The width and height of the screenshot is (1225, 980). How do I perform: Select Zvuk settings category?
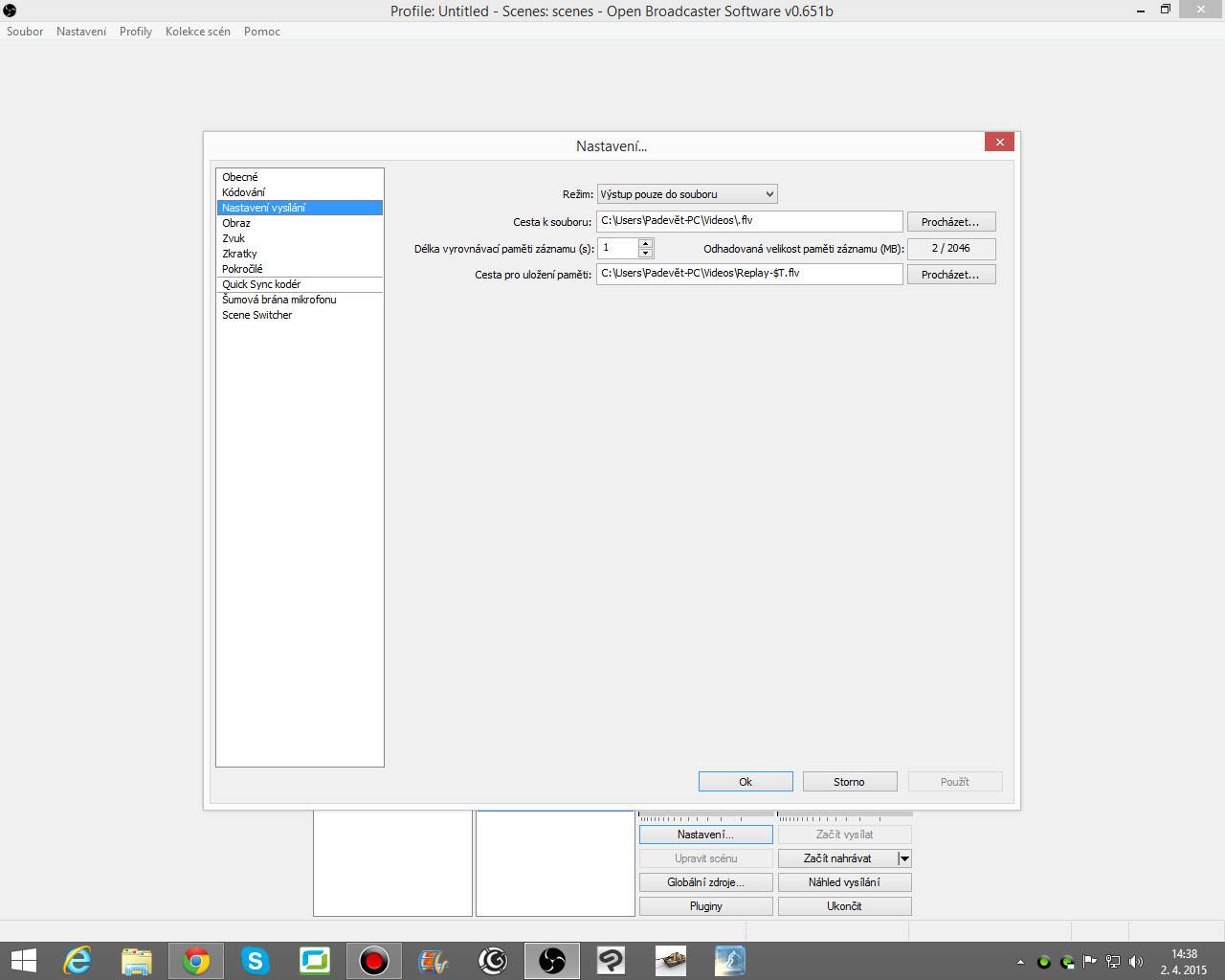(300, 238)
